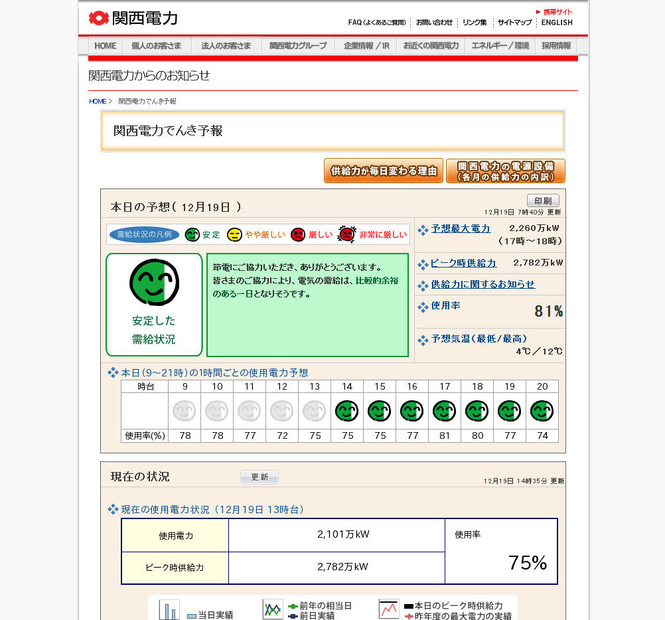Click the green face icon for hour 19
Viewport: 665px width, 620px height.
pyautogui.click(x=509, y=411)
